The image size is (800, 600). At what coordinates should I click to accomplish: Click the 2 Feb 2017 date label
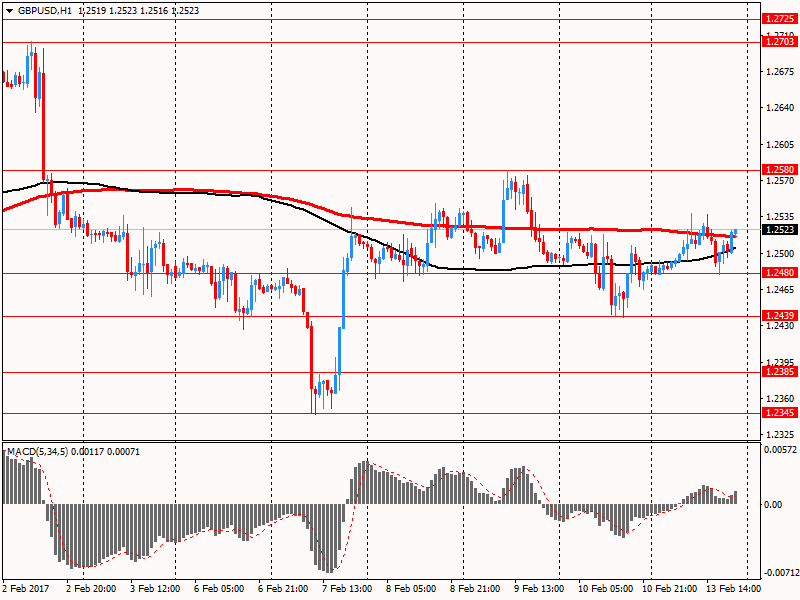click(26, 590)
